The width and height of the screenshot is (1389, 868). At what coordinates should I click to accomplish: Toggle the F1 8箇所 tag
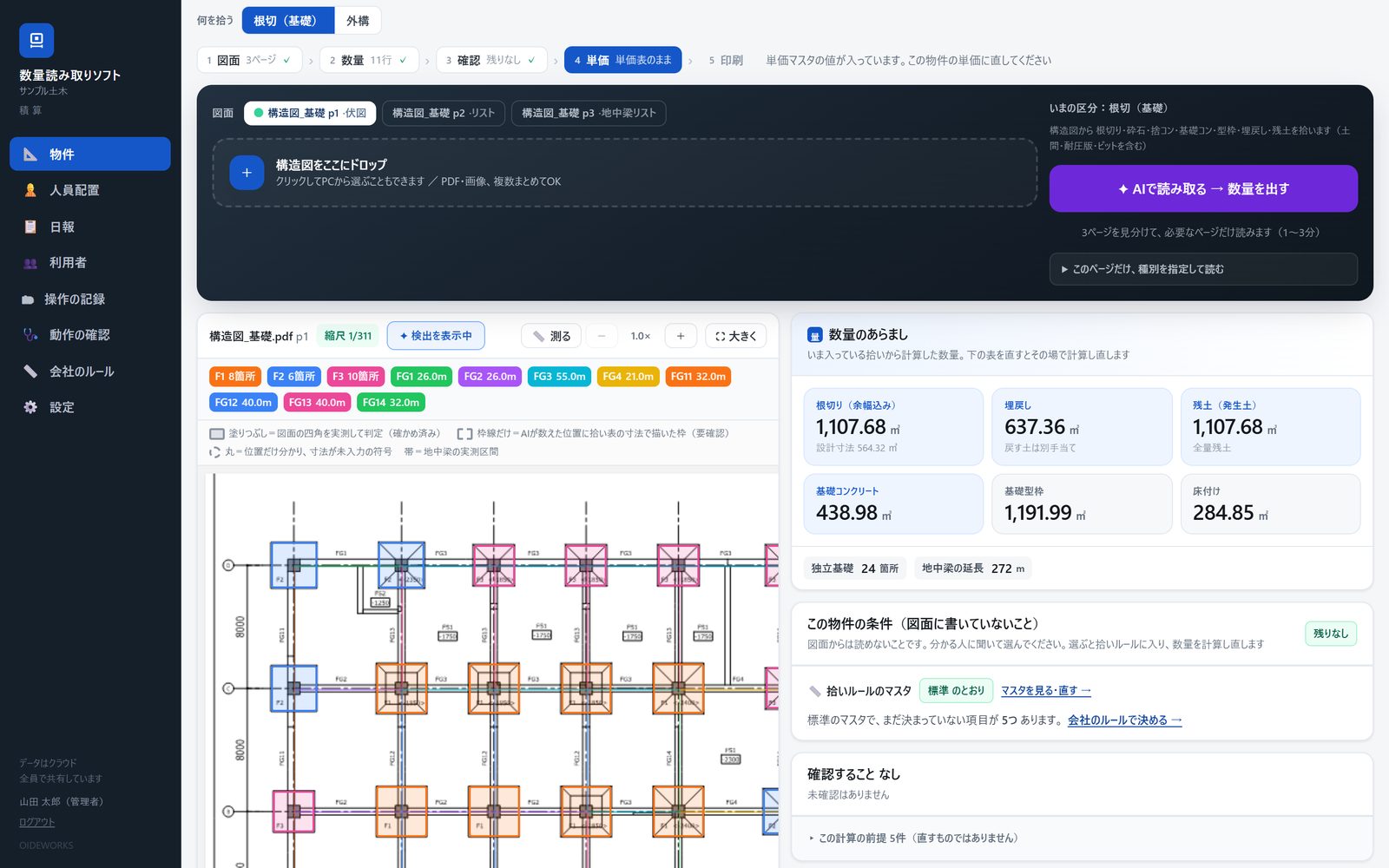click(x=235, y=377)
